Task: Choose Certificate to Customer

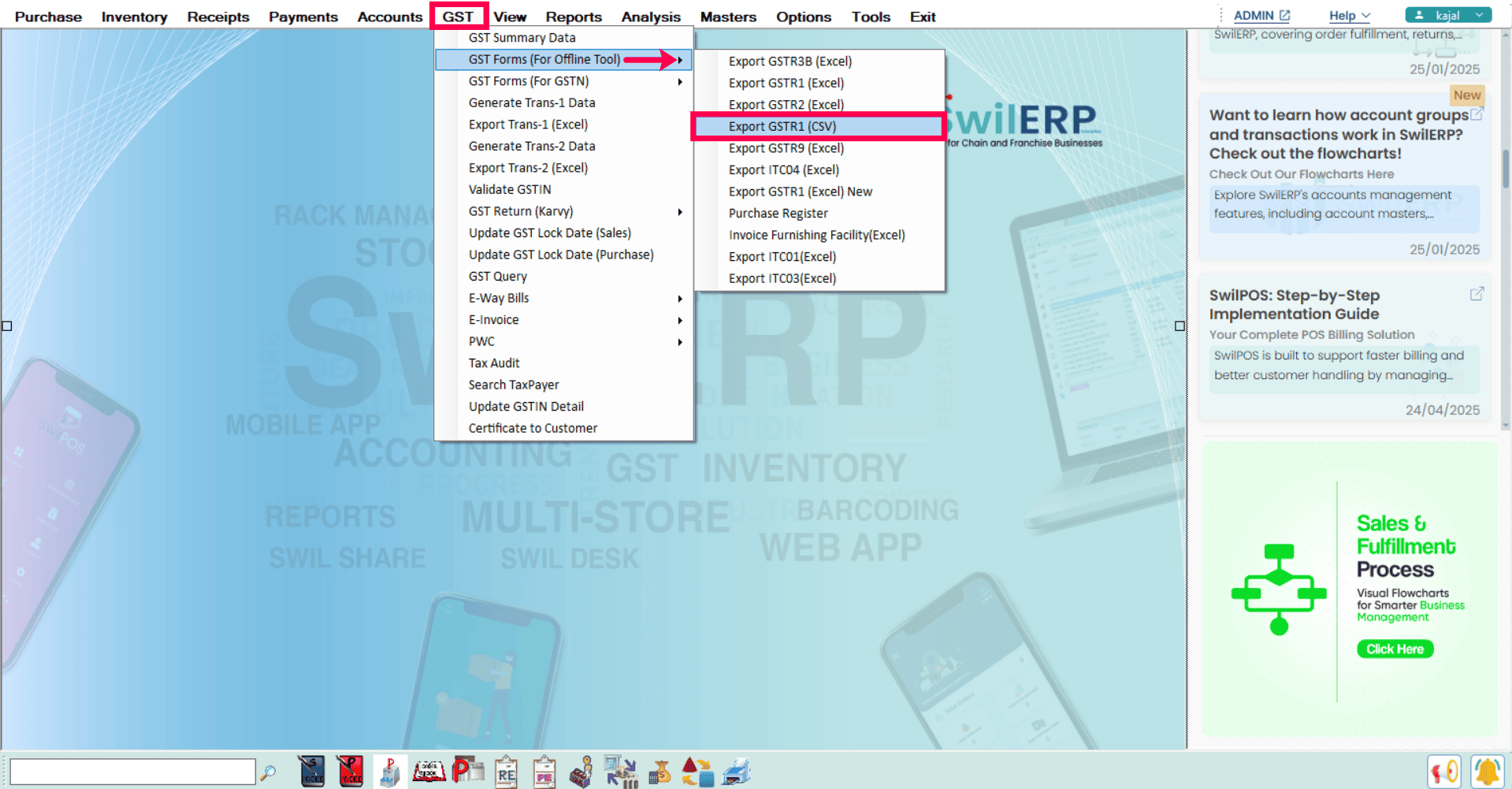Action: click(x=564, y=428)
